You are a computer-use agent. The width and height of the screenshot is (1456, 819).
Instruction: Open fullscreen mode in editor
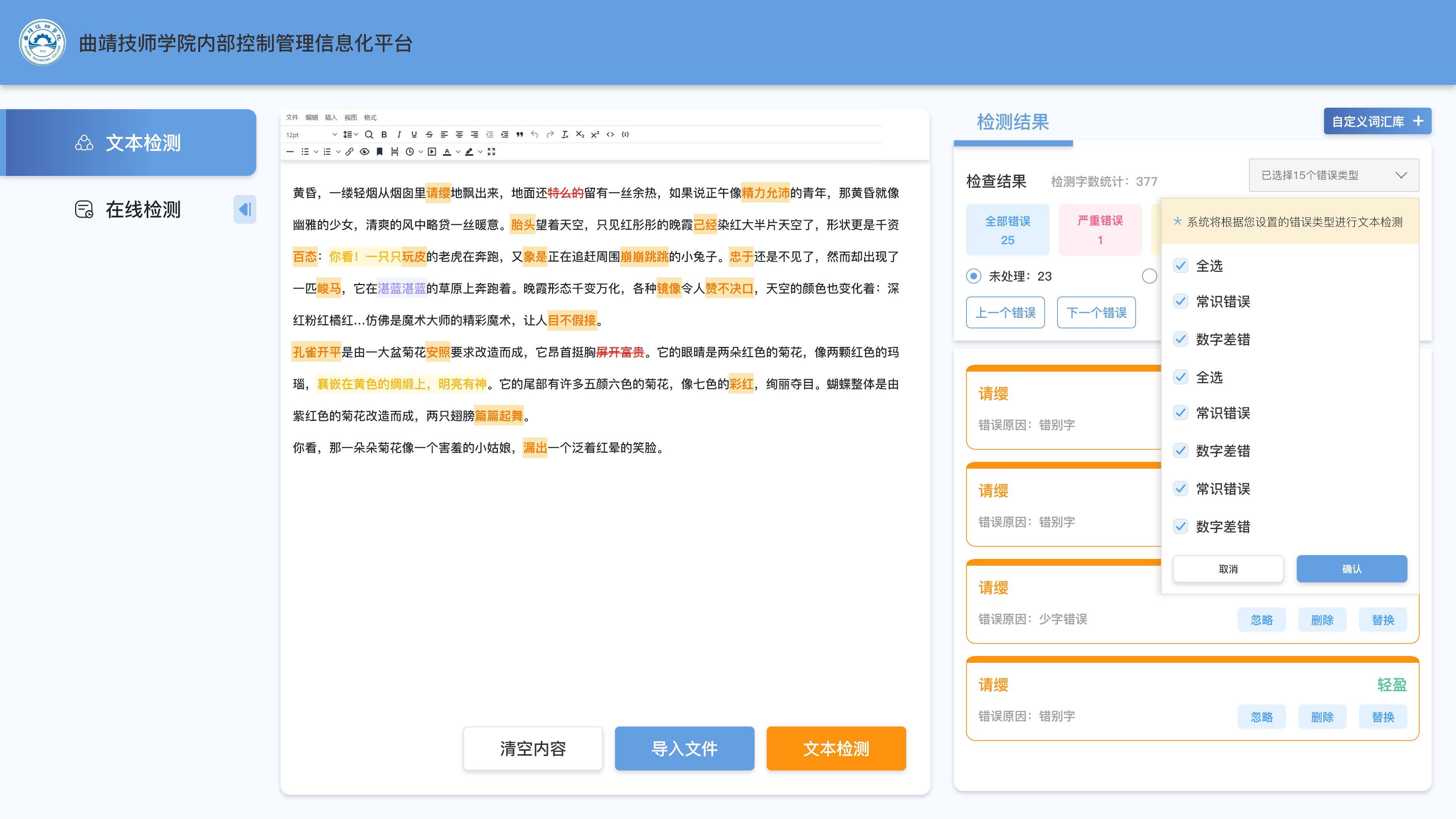tap(491, 152)
